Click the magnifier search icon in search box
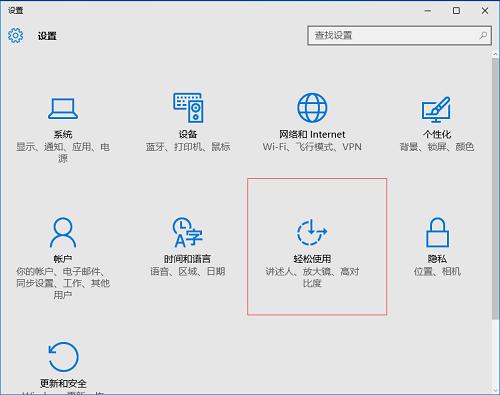Viewport: 500px width, 395px height. [483, 35]
